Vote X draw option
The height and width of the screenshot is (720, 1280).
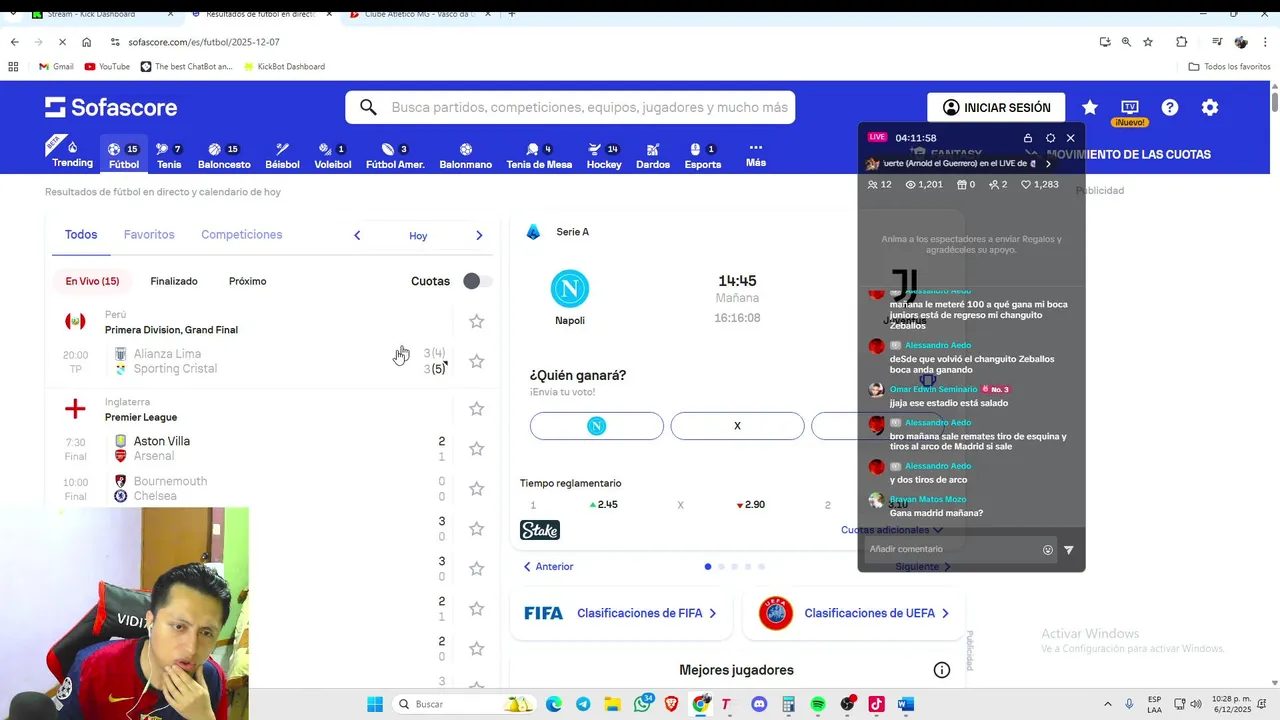pyautogui.click(x=737, y=426)
